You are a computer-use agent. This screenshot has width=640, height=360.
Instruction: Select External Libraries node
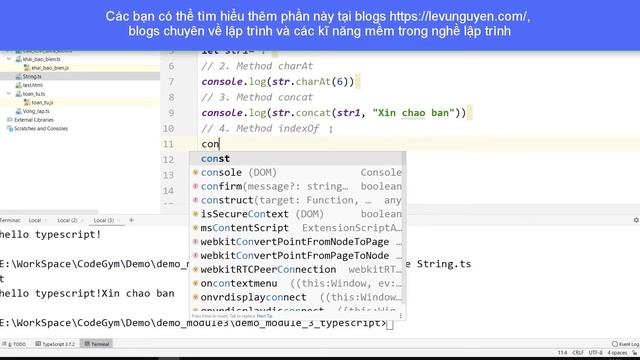[x=34, y=120]
